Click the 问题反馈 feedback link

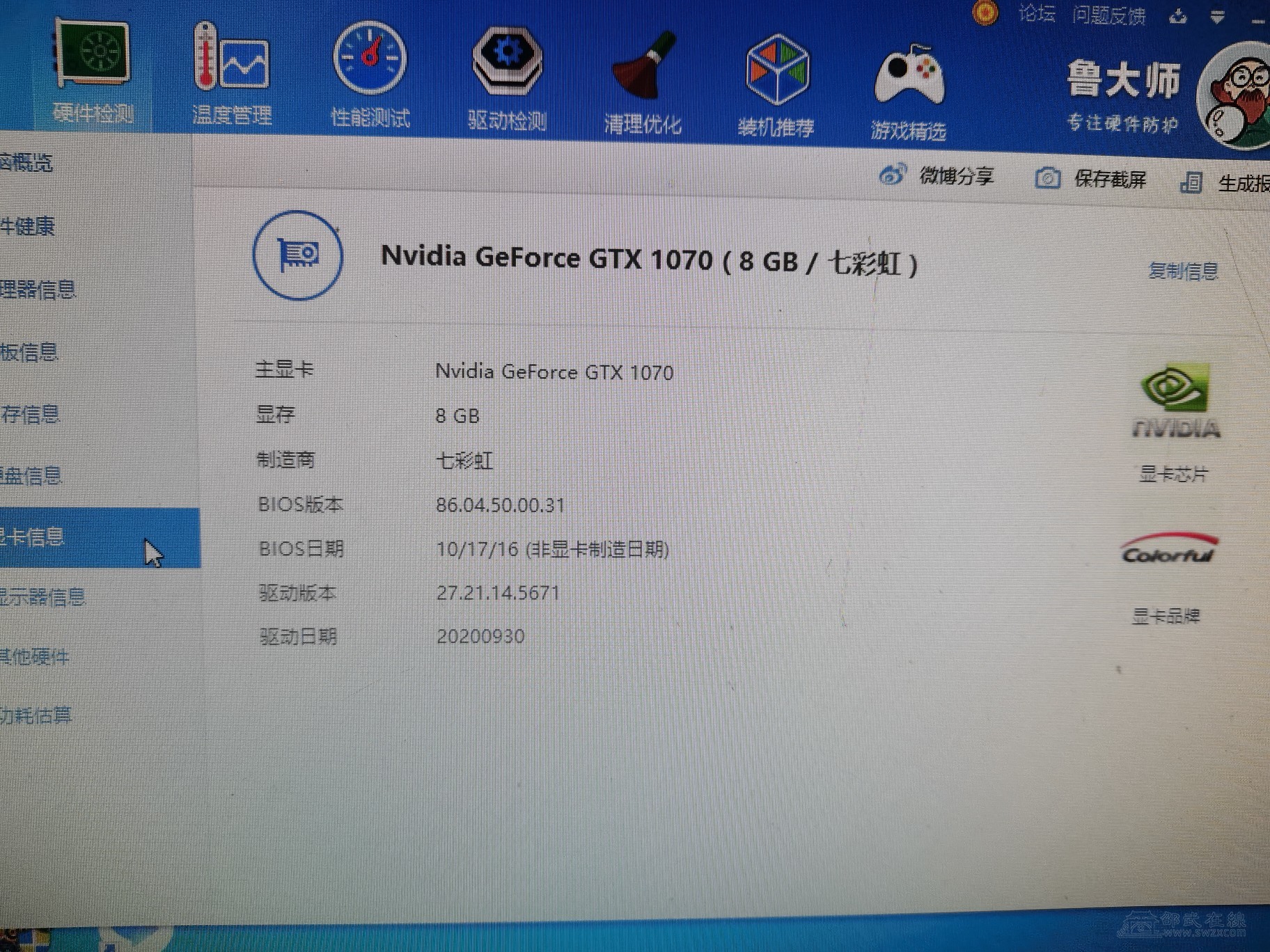pos(1108,15)
